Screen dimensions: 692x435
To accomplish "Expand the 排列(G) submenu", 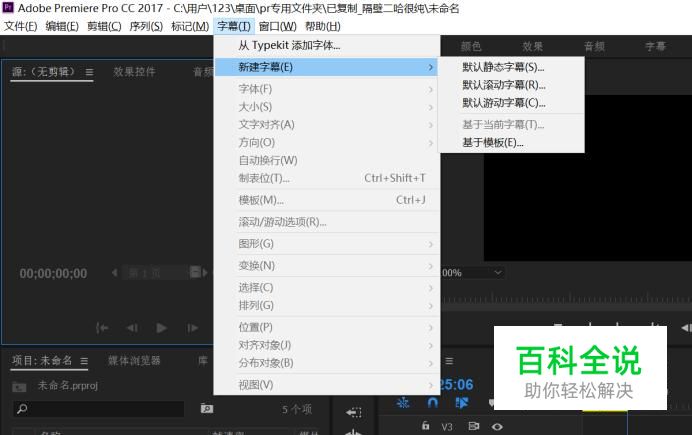I will (327, 305).
